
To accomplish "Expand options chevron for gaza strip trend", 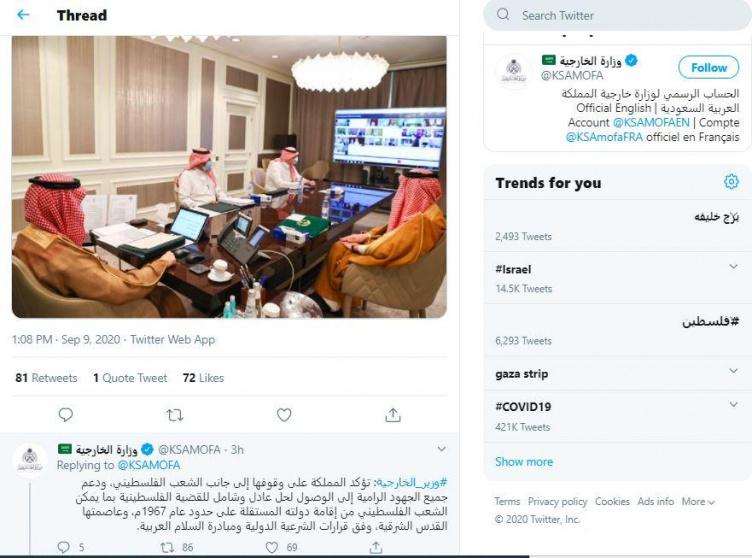I will [x=733, y=371].
